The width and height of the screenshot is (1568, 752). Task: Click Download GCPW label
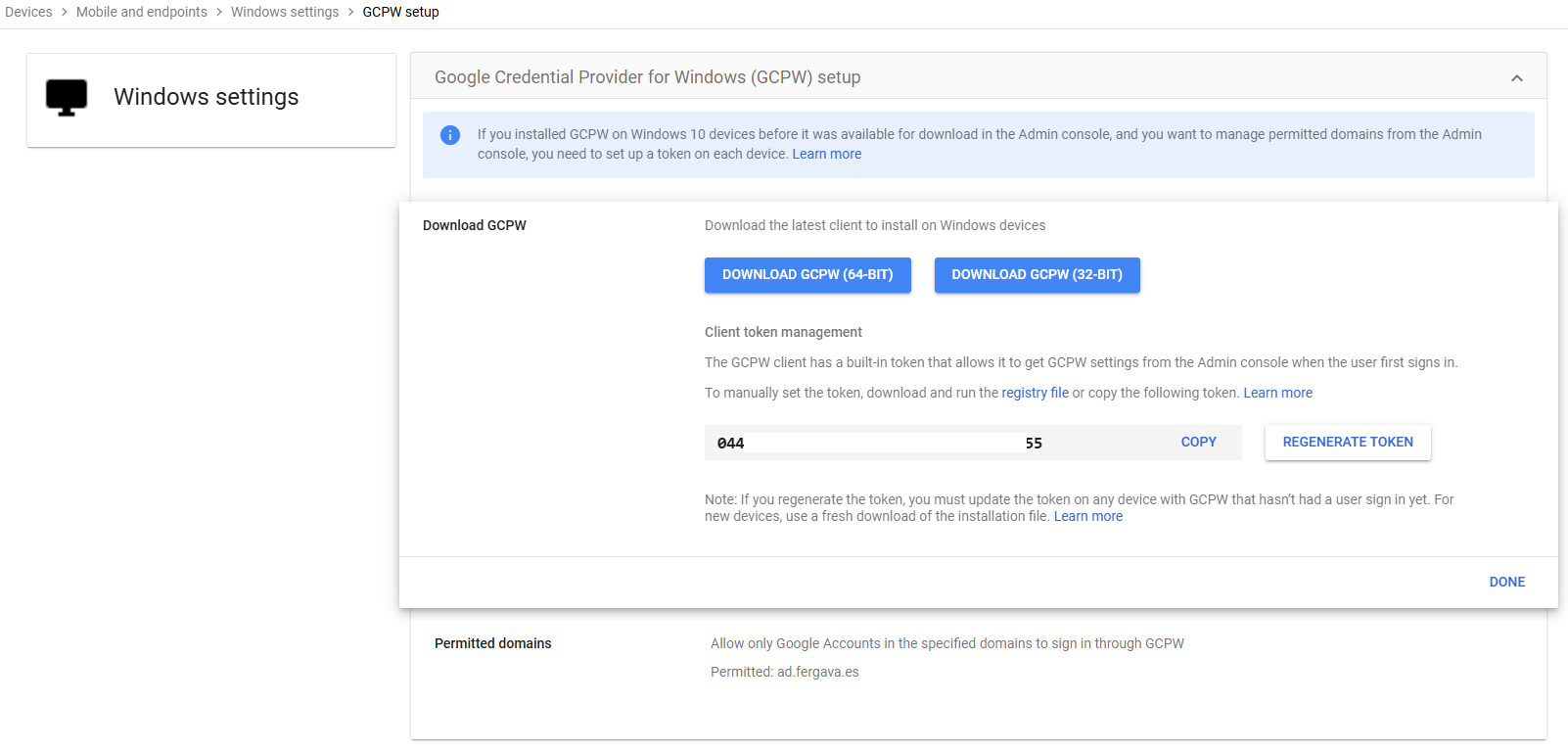pyautogui.click(x=475, y=225)
